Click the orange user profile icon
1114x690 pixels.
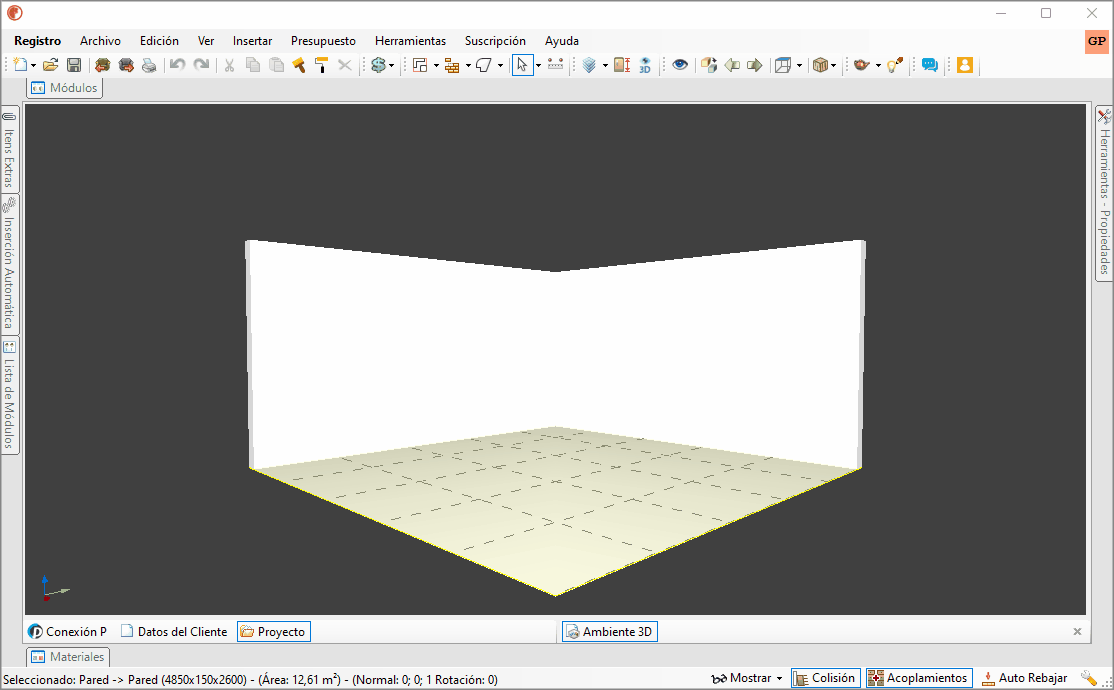(x=964, y=65)
